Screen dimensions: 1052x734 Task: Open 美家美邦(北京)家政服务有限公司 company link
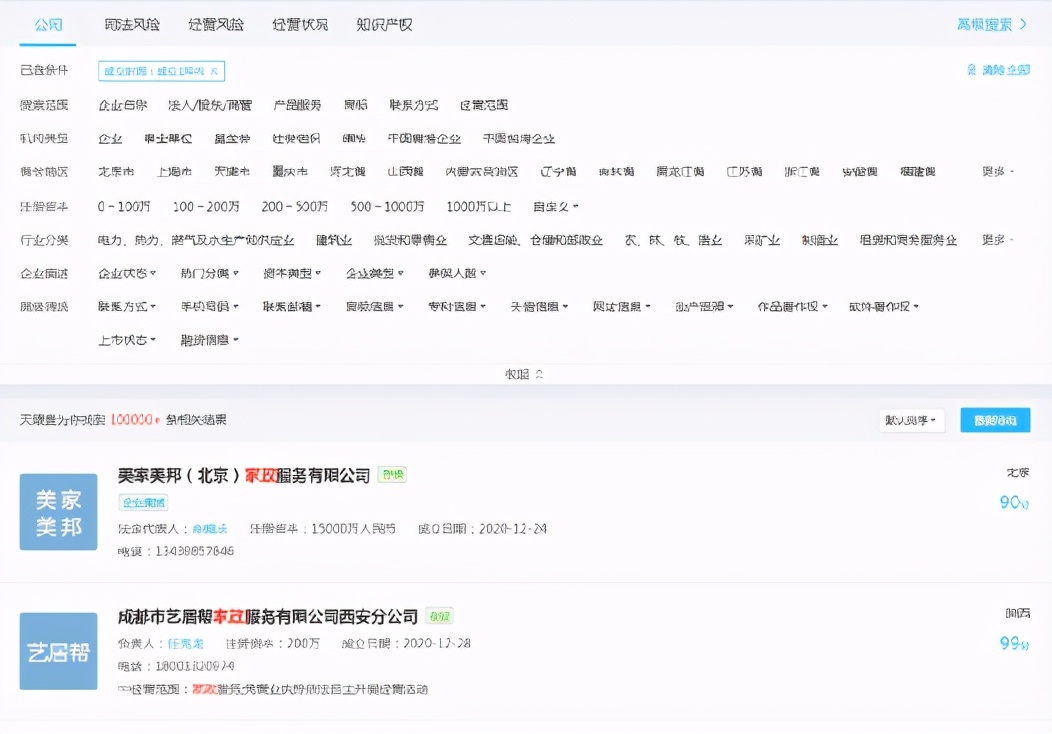(x=244, y=475)
